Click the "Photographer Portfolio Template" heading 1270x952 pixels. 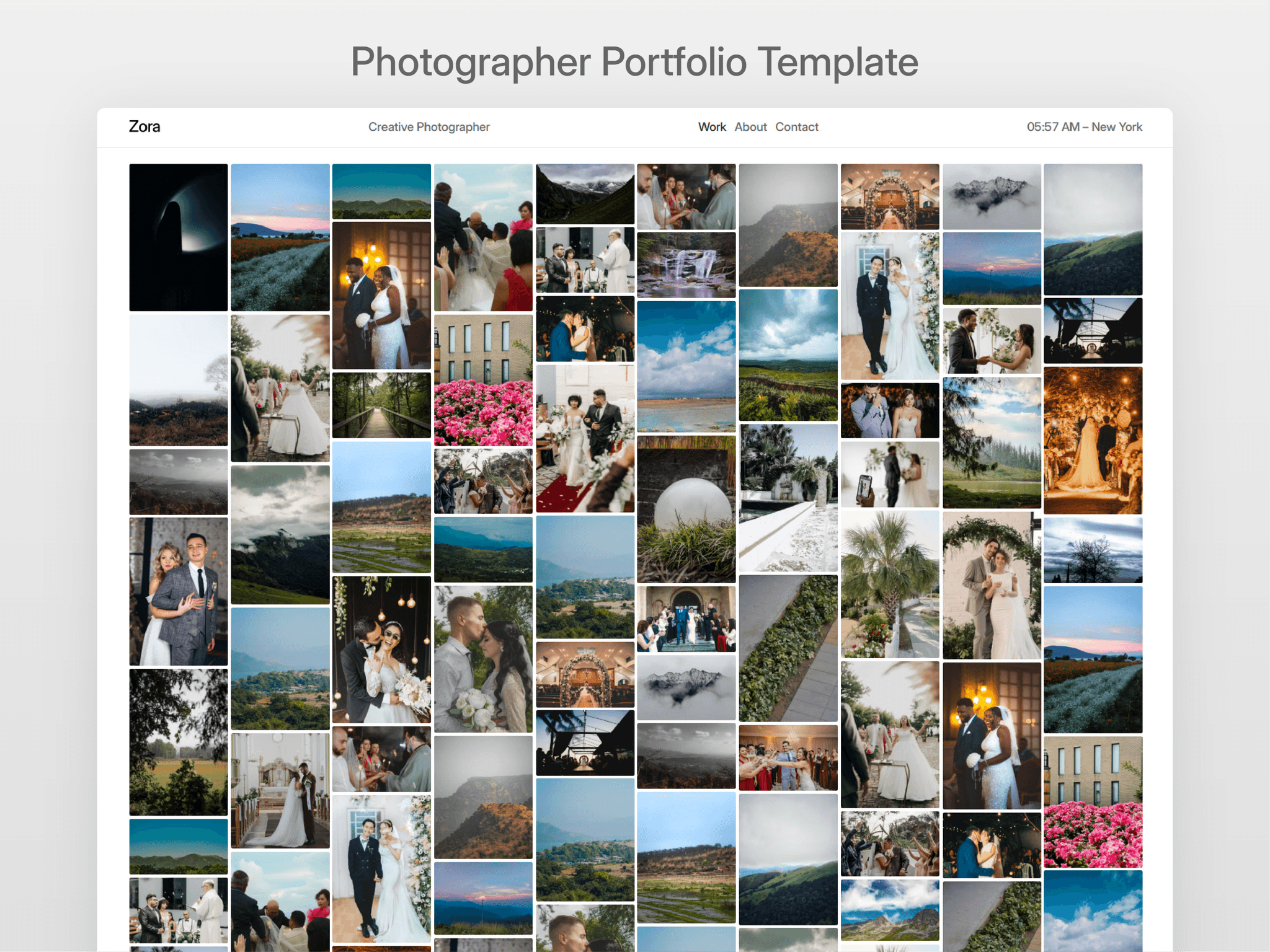pos(634,62)
